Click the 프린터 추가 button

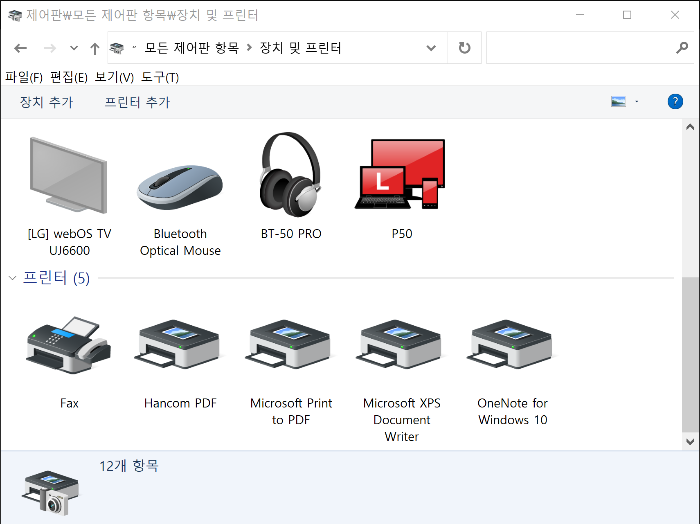(137, 102)
